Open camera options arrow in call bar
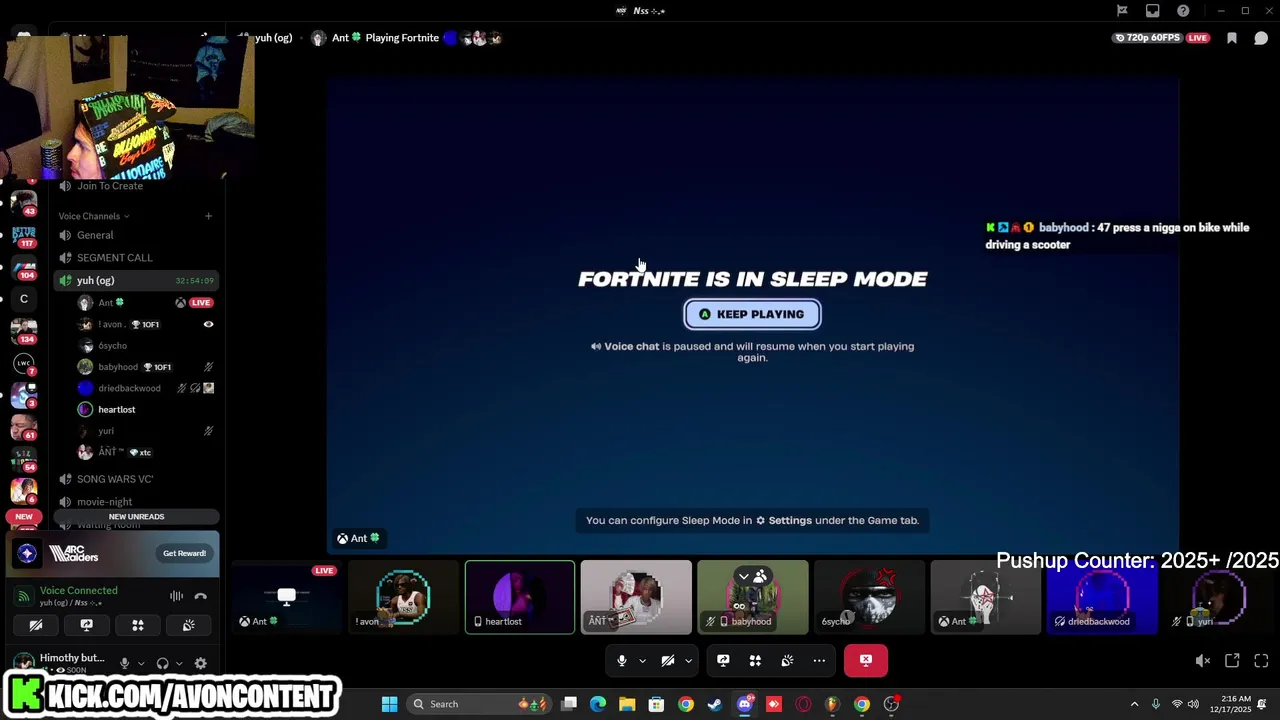 click(x=688, y=661)
